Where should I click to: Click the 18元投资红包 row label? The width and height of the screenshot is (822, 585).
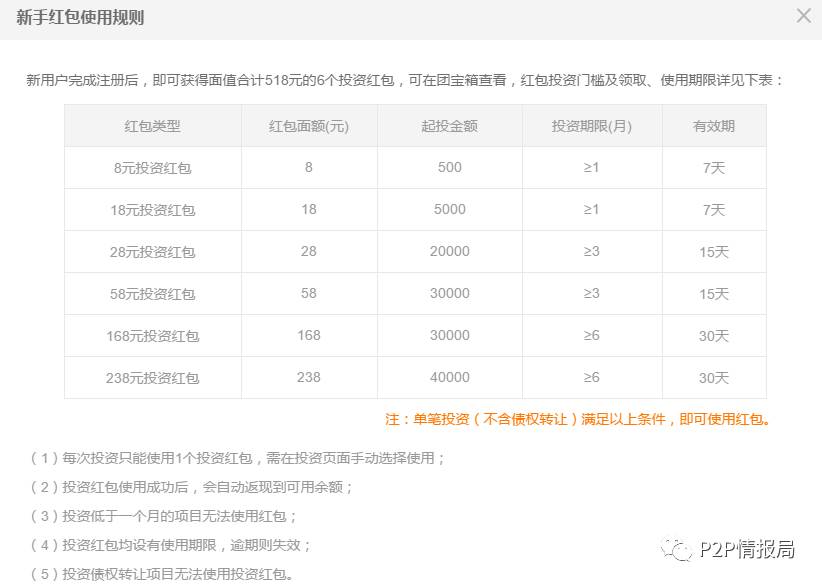pyautogui.click(x=153, y=210)
